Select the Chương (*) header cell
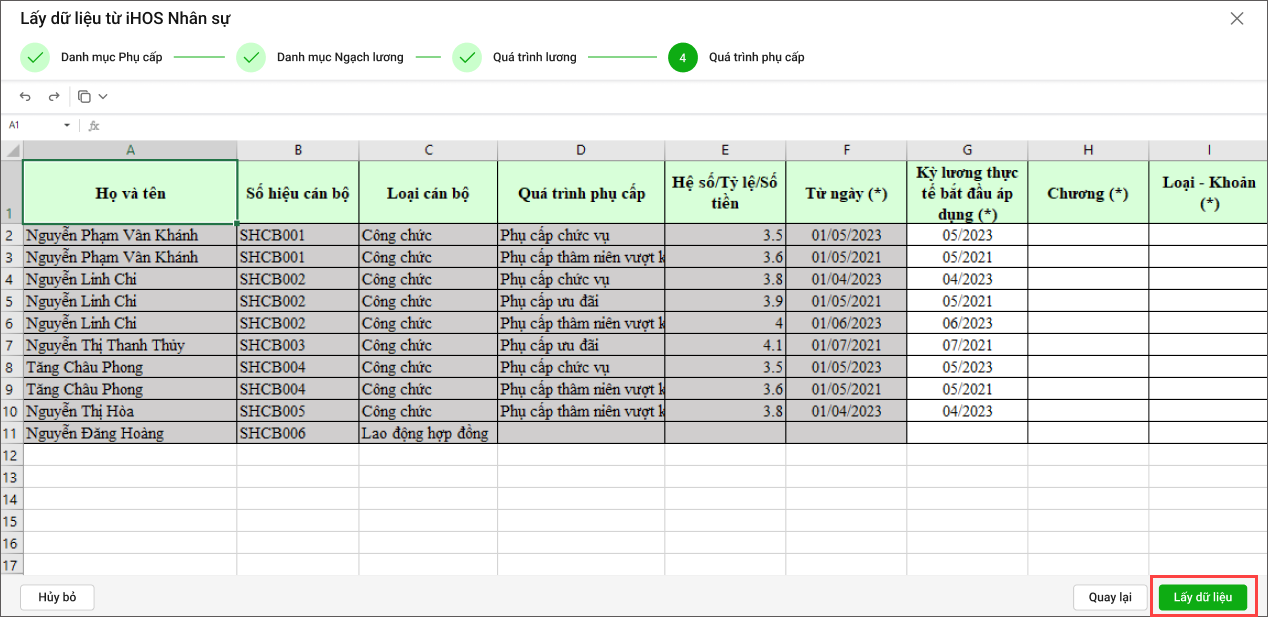The height and width of the screenshot is (617, 1268). pyautogui.click(x=1087, y=193)
